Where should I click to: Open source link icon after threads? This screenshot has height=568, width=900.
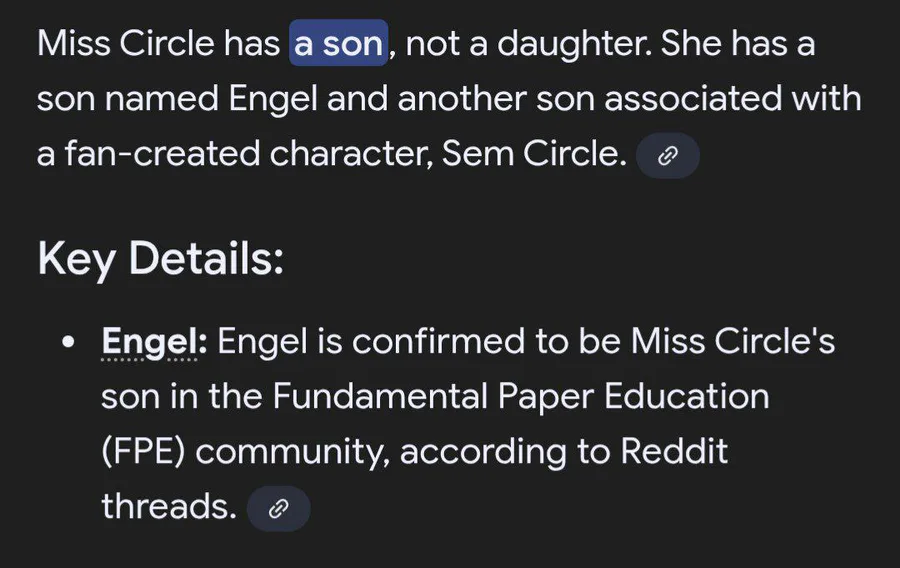pos(278,508)
